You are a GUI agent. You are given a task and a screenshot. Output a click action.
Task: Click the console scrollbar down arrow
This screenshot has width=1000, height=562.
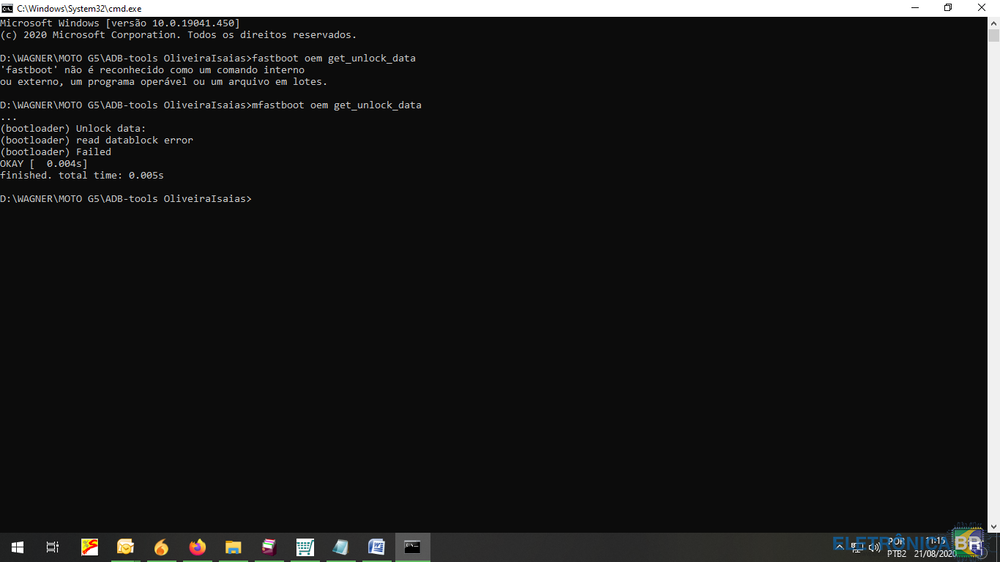pos(993,526)
